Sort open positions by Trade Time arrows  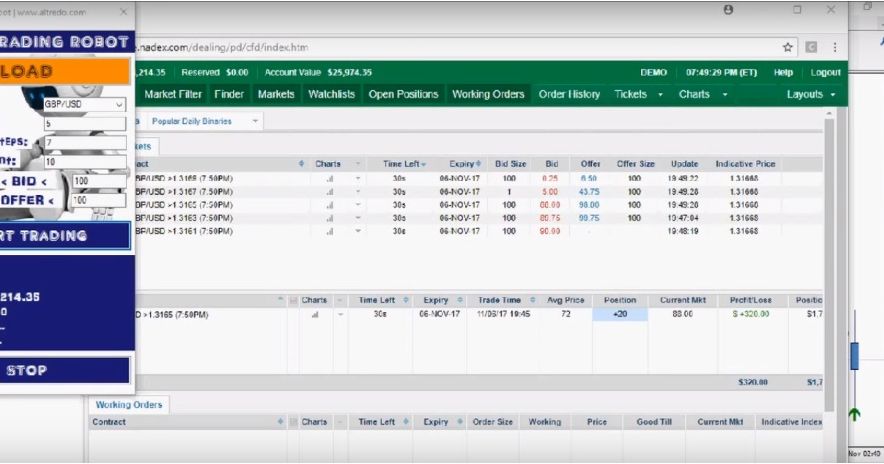tap(532, 301)
